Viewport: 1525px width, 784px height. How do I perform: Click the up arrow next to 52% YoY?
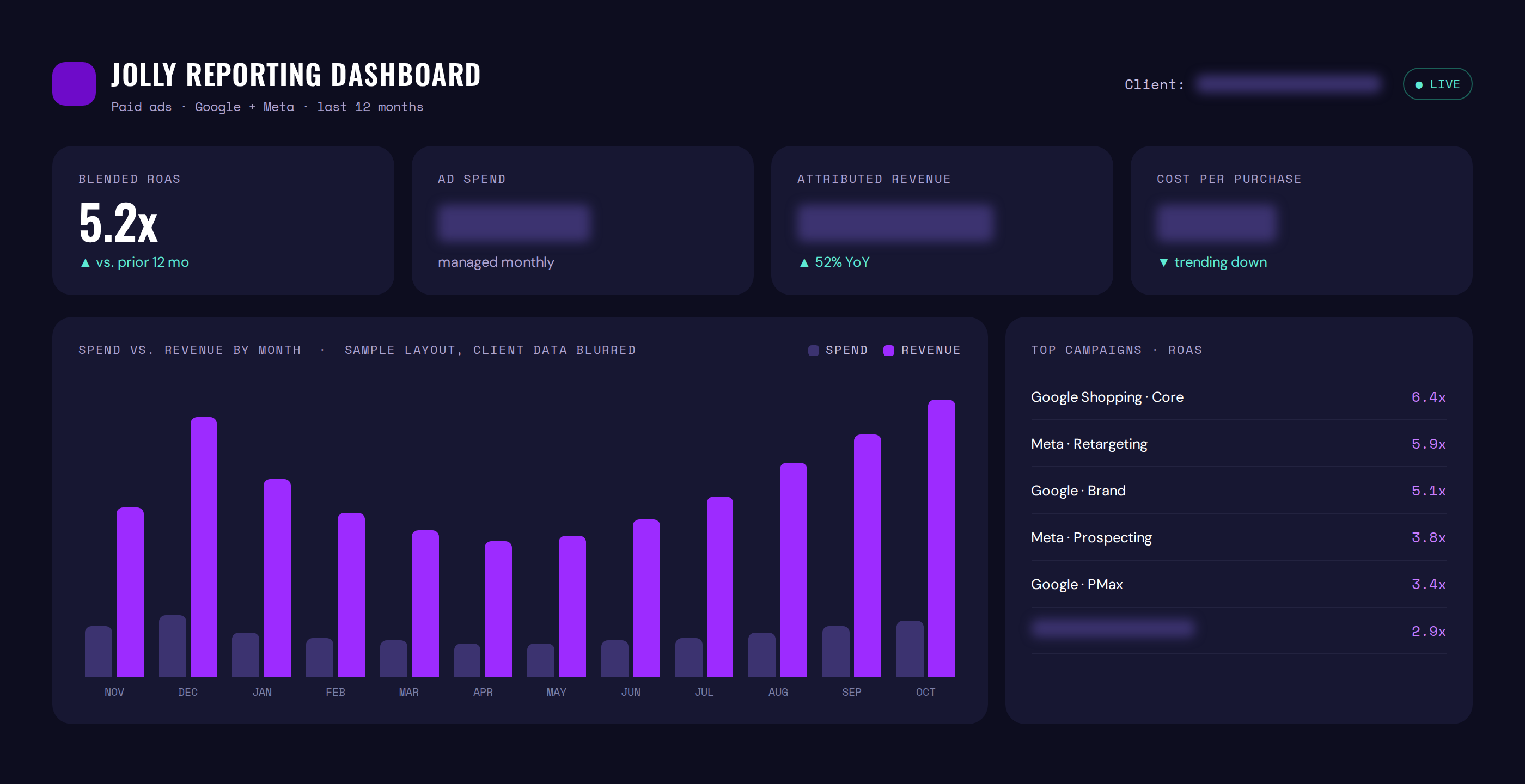pyautogui.click(x=804, y=263)
